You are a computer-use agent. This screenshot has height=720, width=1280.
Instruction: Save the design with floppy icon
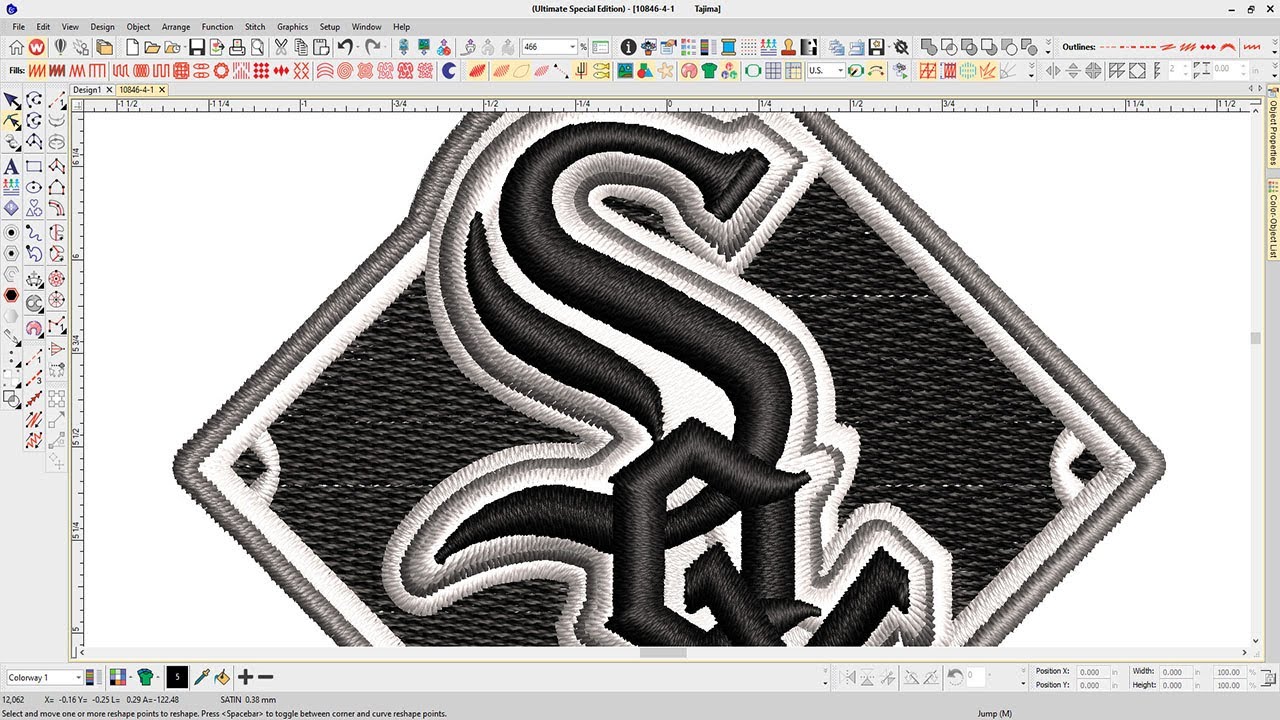tap(197, 47)
